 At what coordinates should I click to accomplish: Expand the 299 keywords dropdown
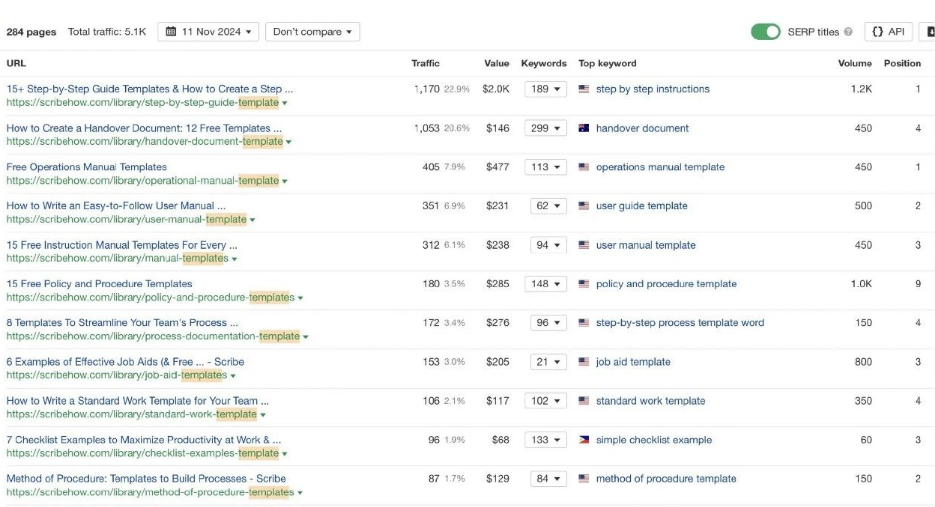[x=546, y=128]
